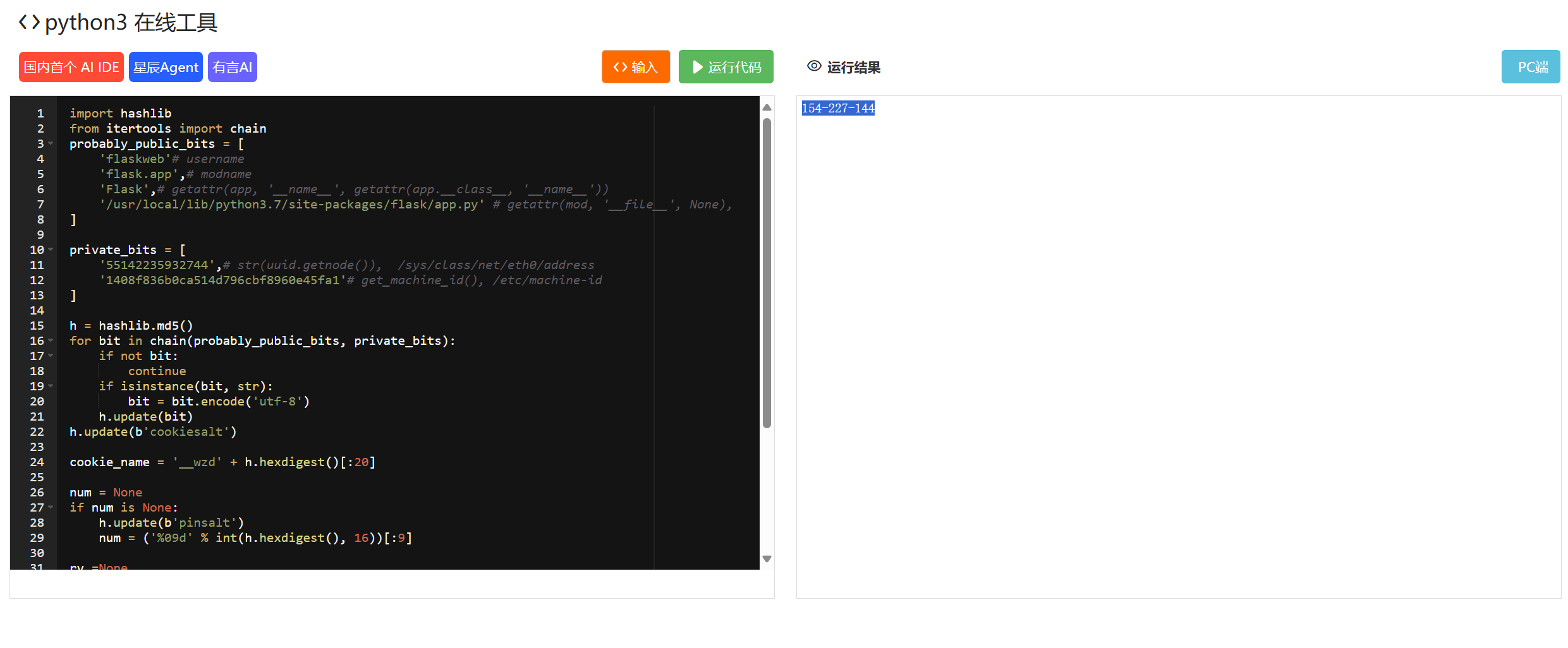Click the editor vertical scrollbar thumb
The width and height of the screenshot is (1568, 648).
tap(767, 273)
